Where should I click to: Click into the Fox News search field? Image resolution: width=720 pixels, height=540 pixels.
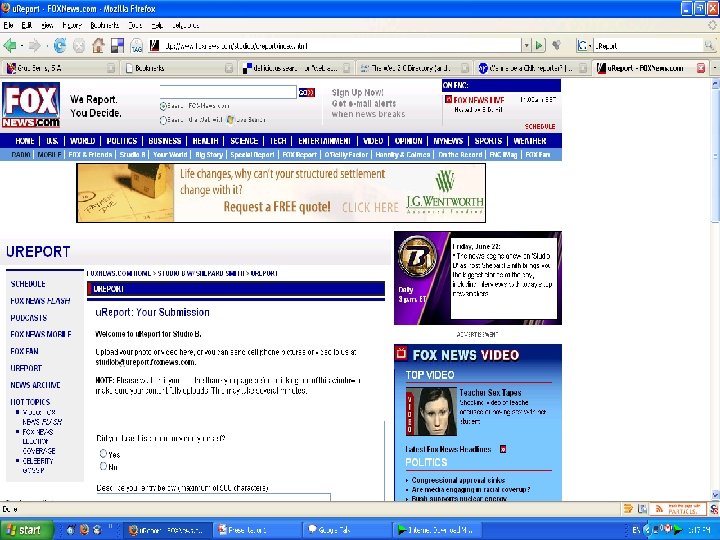(x=228, y=92)
